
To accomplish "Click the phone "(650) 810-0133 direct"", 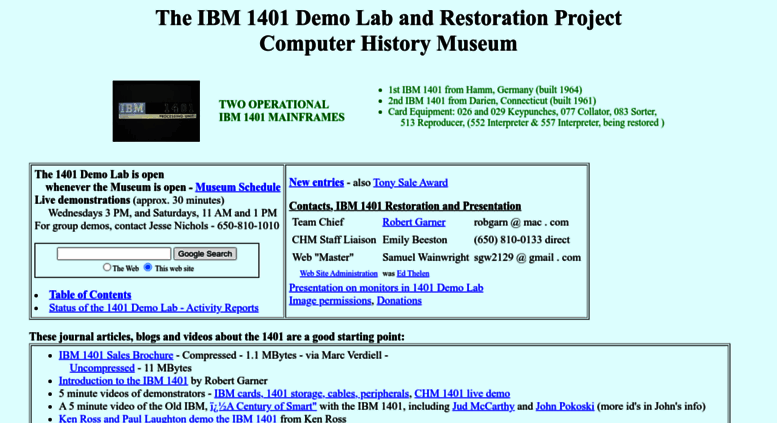I will (x=522, y=240).
